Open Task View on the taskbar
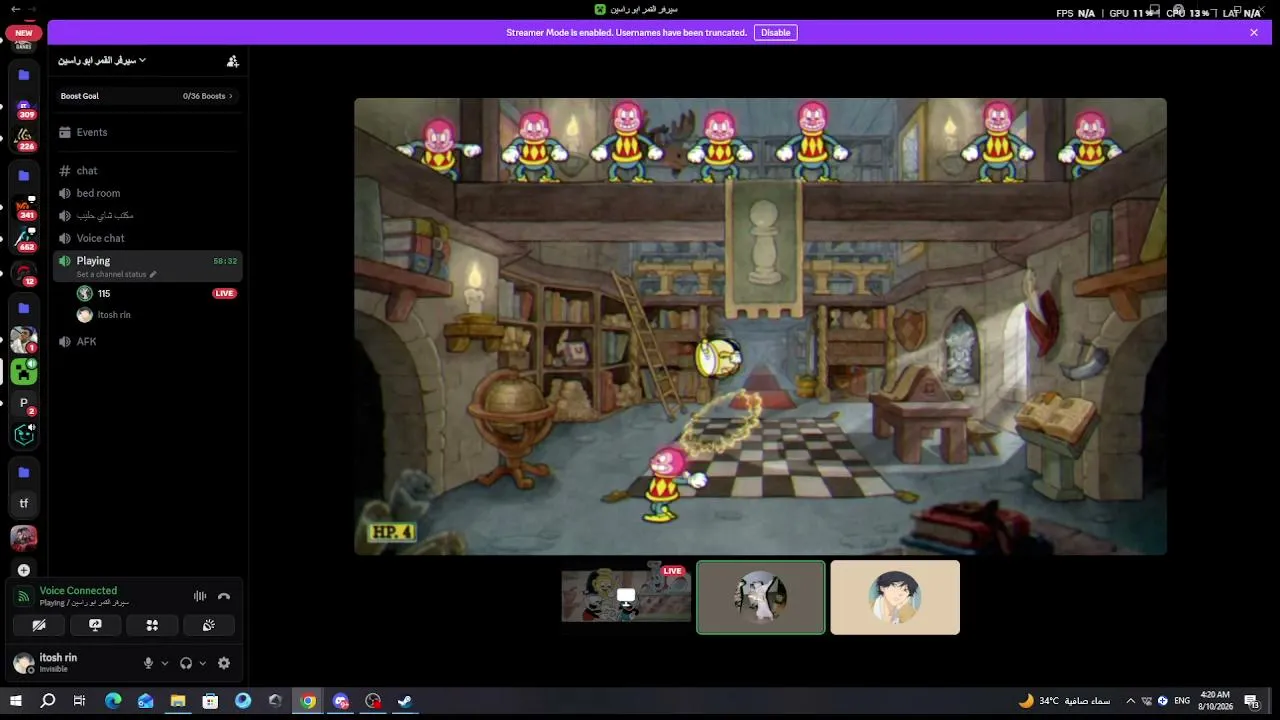 click(x=79, y=701)
